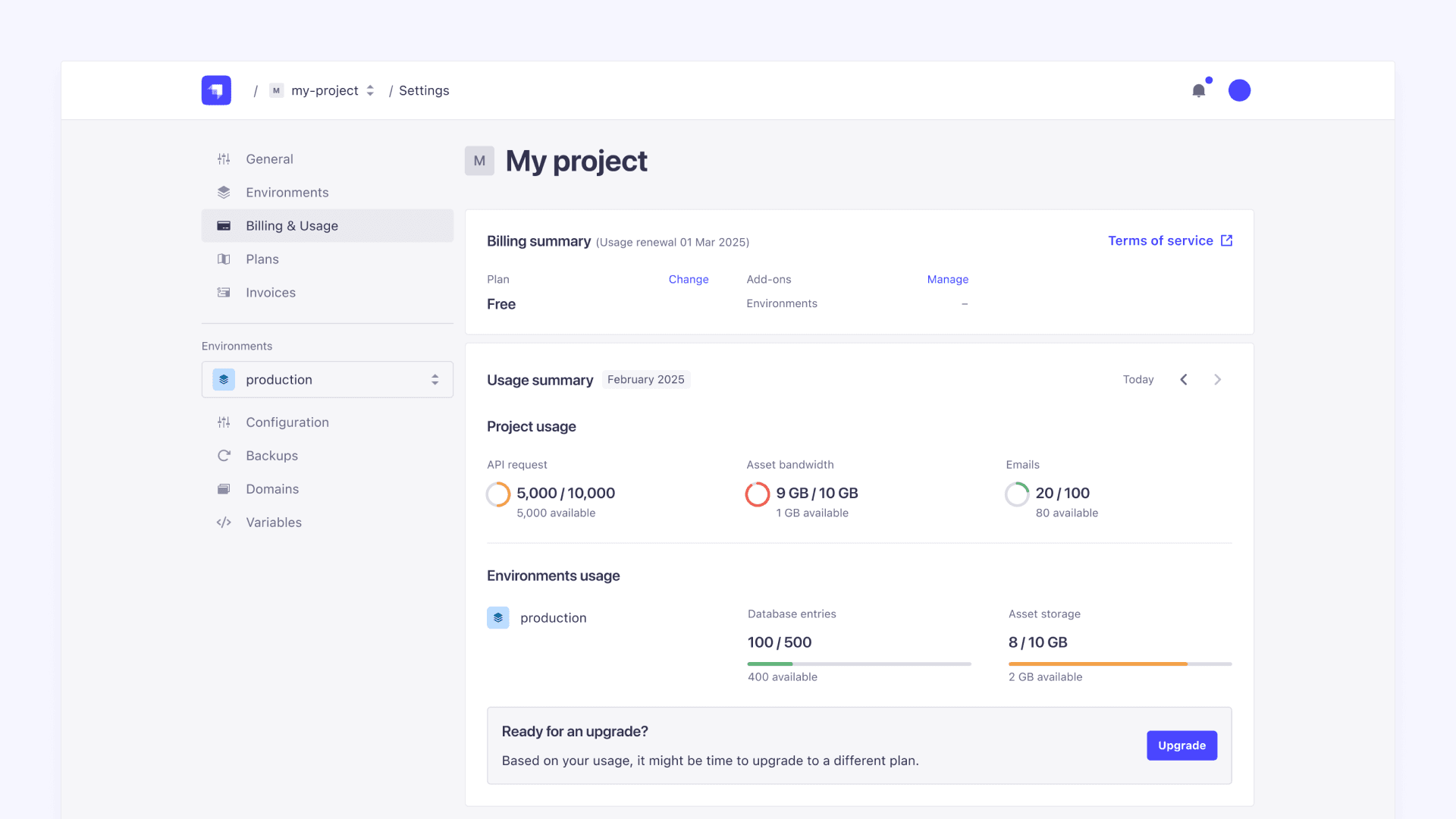Go to next usage month arrow
Screen dimensions: 1456x819
(x=1217, y=379)
